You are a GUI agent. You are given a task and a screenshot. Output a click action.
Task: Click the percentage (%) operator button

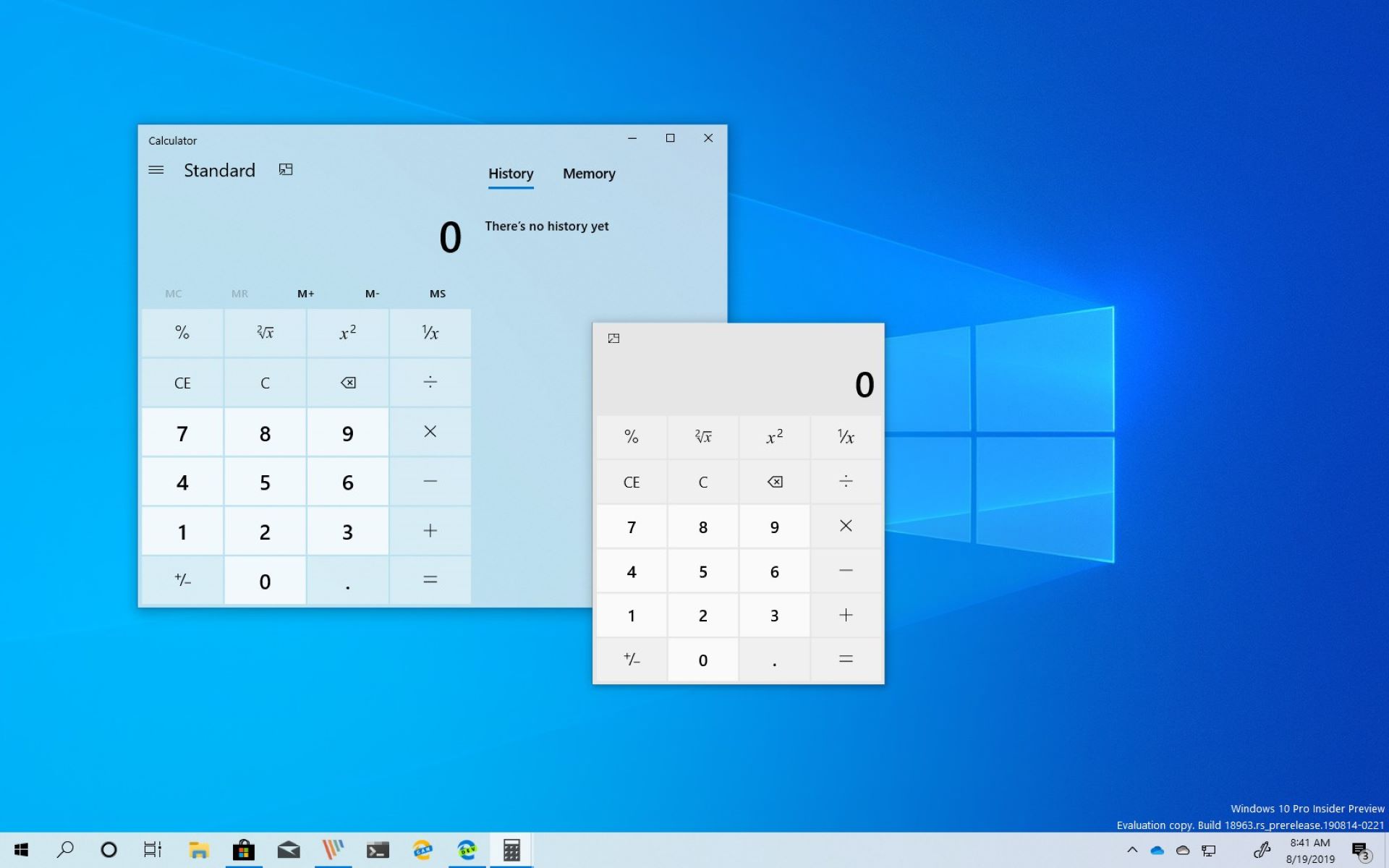click(181, 332)
